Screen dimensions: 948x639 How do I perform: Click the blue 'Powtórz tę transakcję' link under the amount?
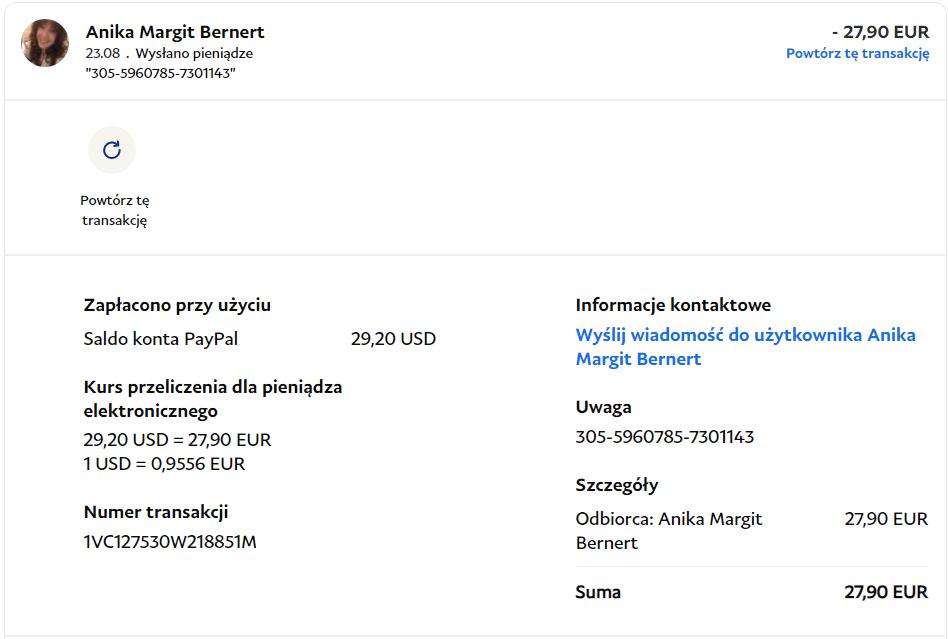coord(857,54)
